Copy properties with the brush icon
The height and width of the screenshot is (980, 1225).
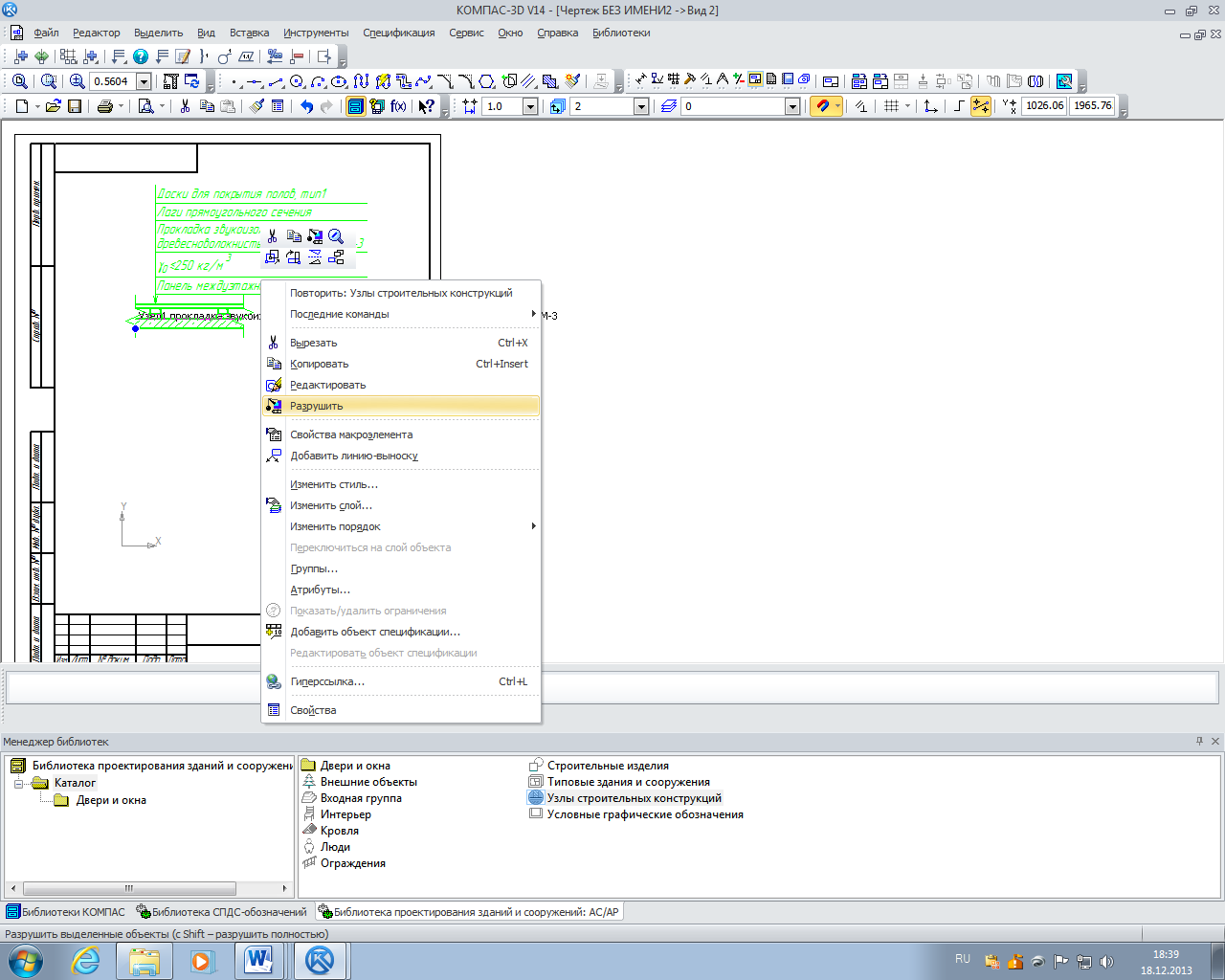click(x=256, y=106)
